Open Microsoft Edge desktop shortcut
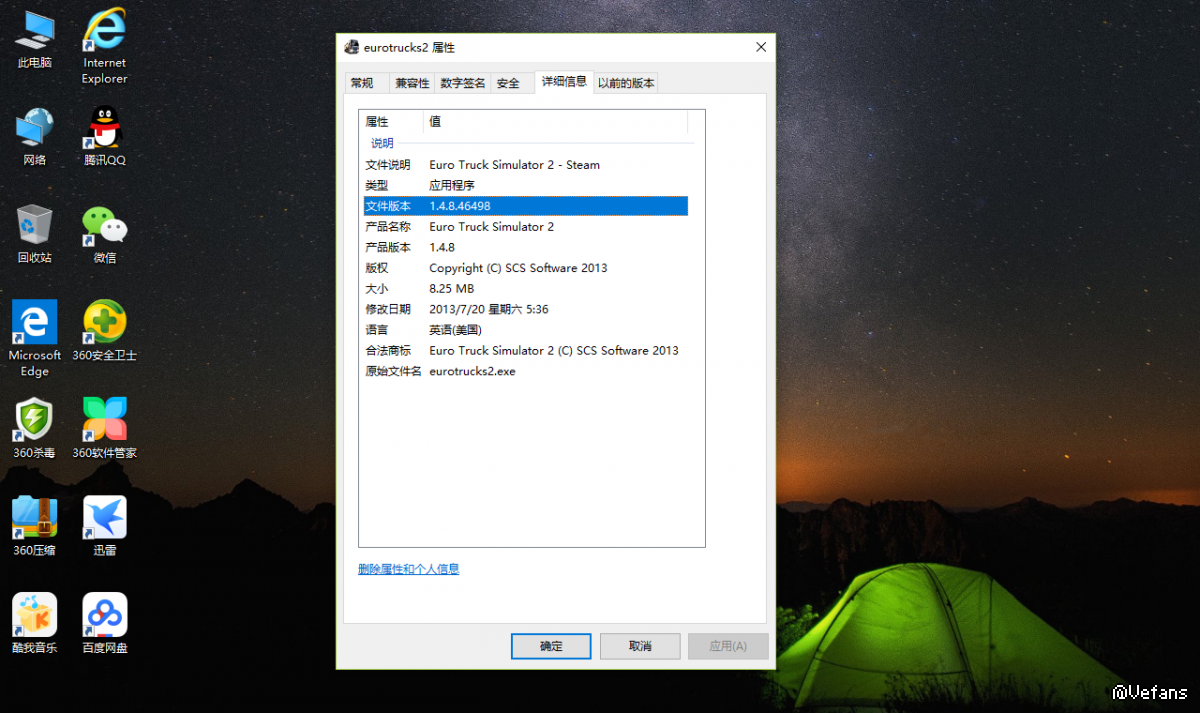This screenshot has width=1200, height=713. [35, 339]
